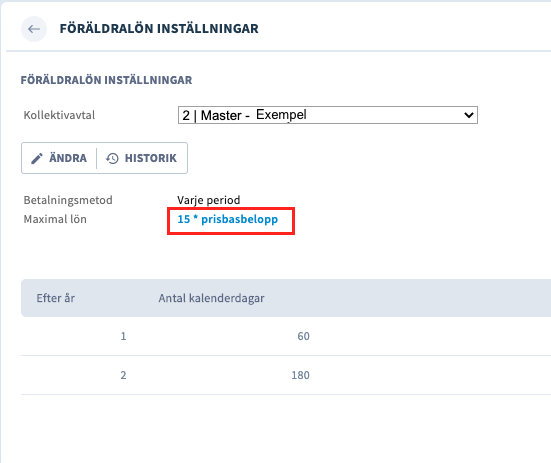
Task: Click the clock icon on Historik
Action: pyautogui.click(x=112, y=158)
